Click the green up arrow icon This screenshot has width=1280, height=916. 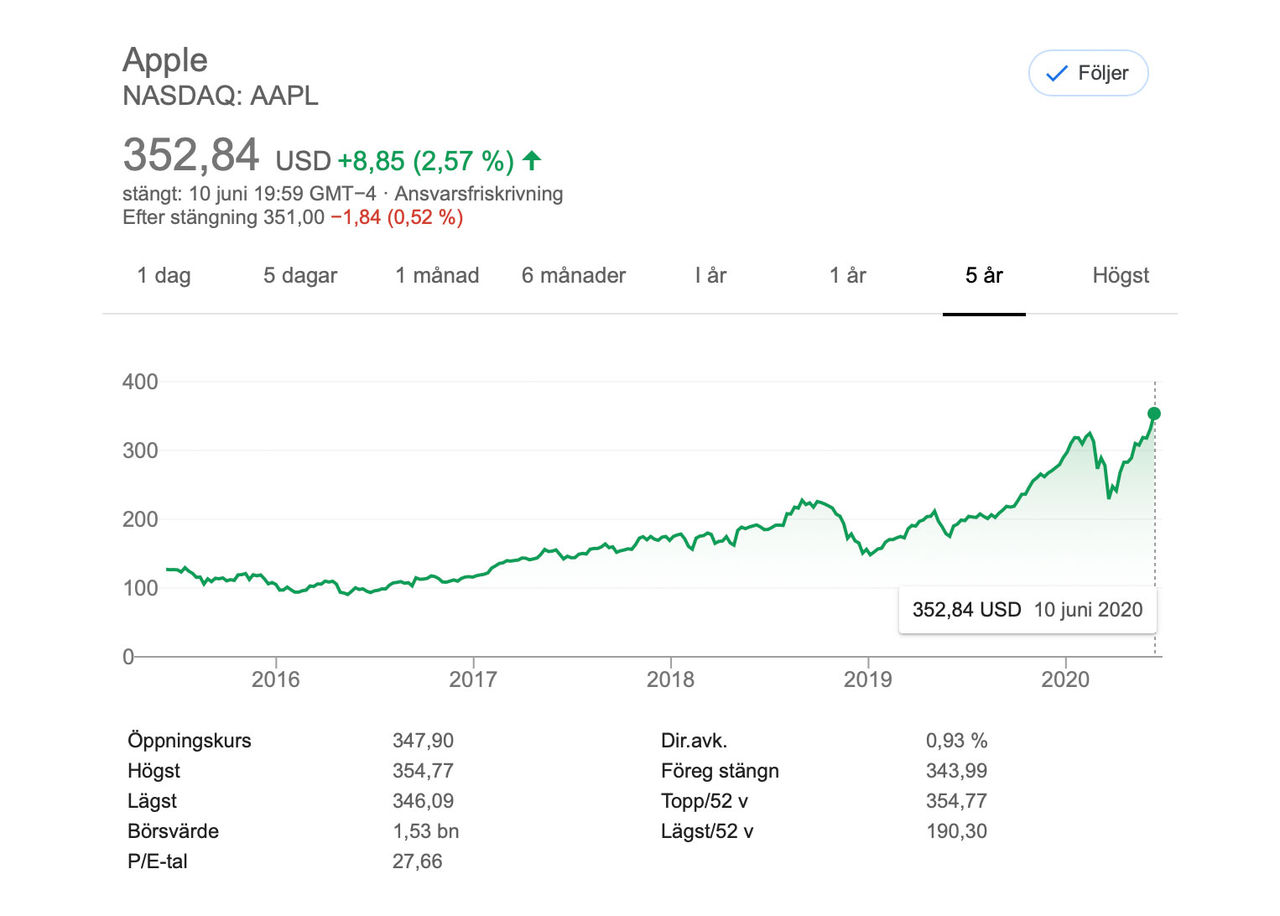coord(532,160)
